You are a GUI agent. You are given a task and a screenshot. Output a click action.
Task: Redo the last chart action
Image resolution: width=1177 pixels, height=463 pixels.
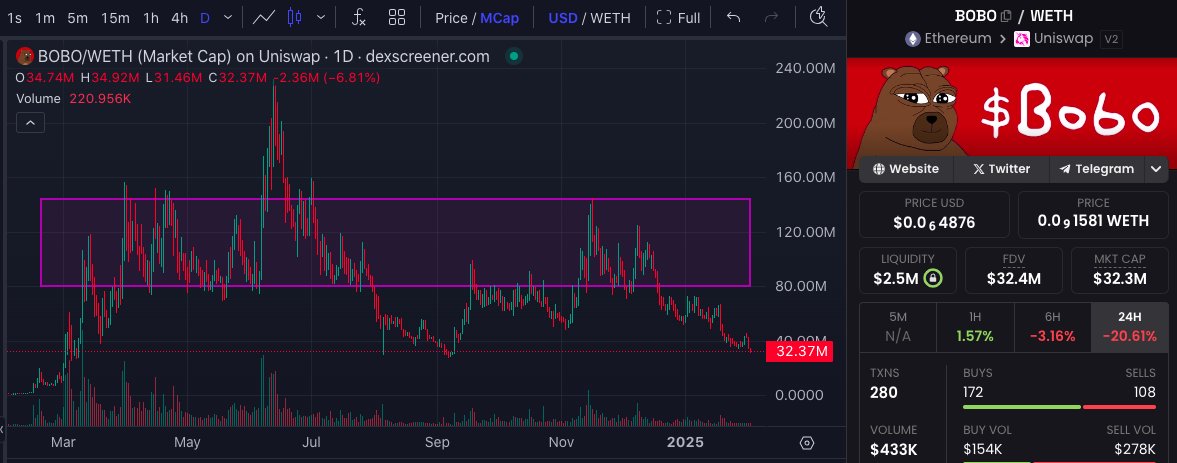pos(771,17)
